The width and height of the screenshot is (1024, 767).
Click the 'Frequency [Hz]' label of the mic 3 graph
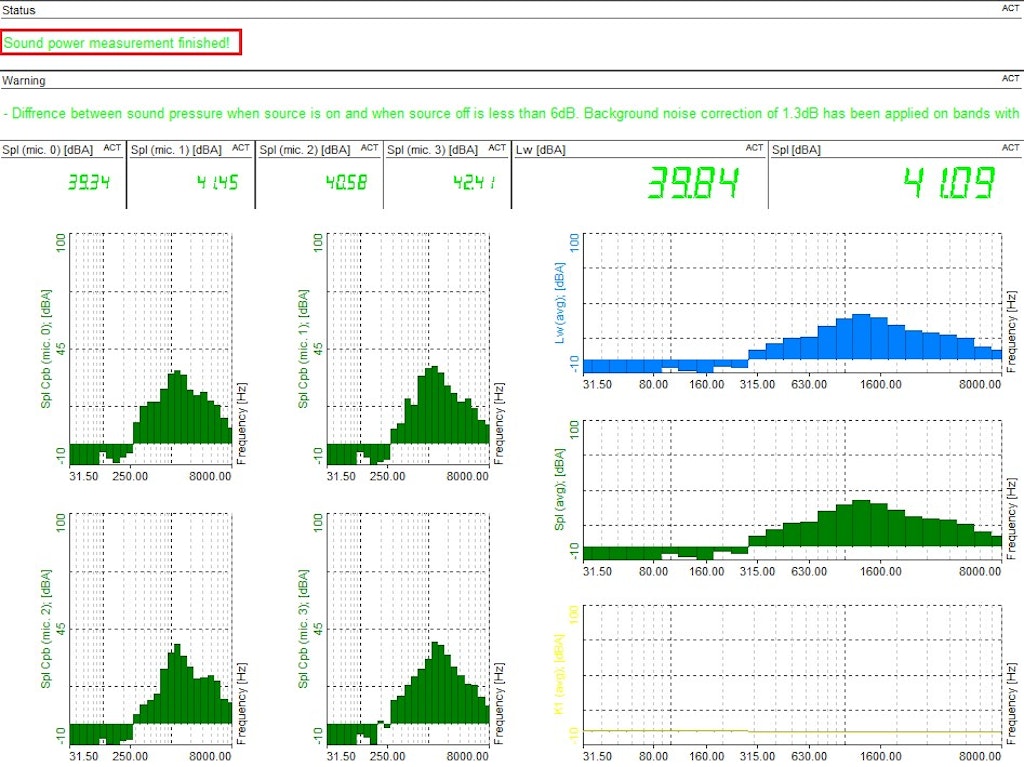point(499,704)
